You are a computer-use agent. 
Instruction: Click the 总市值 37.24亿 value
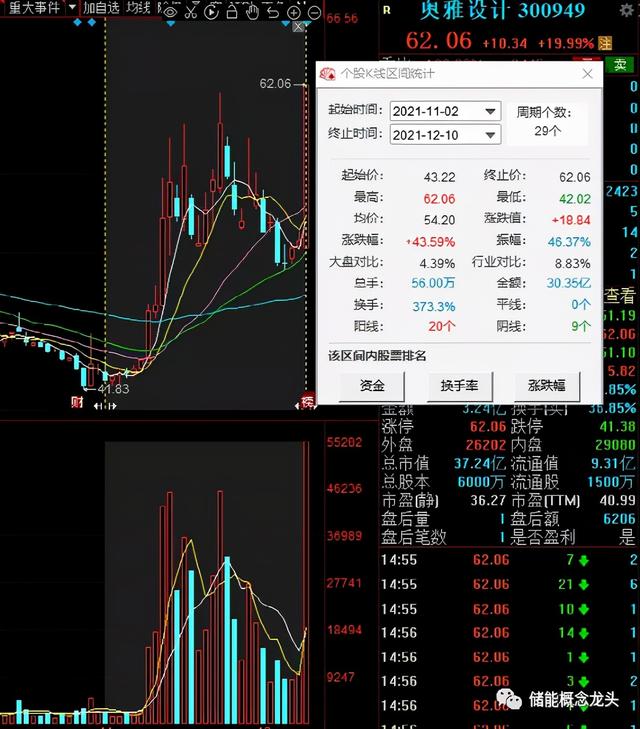click(480, 463)
